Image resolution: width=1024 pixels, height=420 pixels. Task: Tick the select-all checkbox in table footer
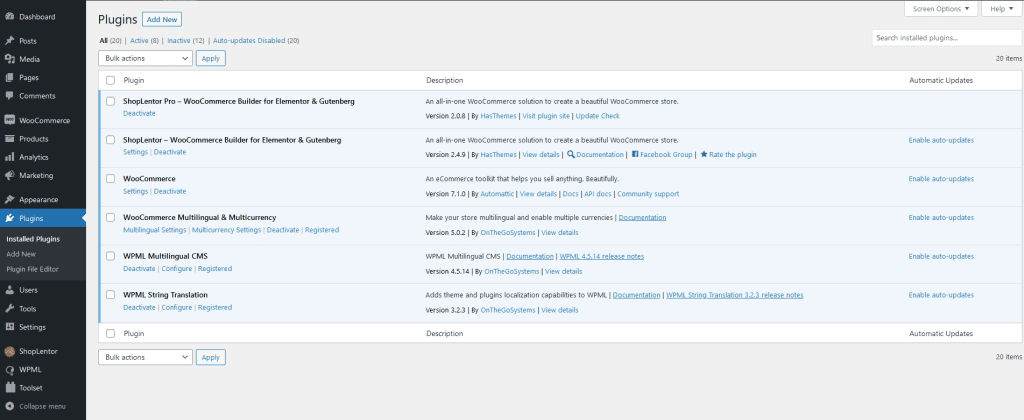tap(110, 333)
